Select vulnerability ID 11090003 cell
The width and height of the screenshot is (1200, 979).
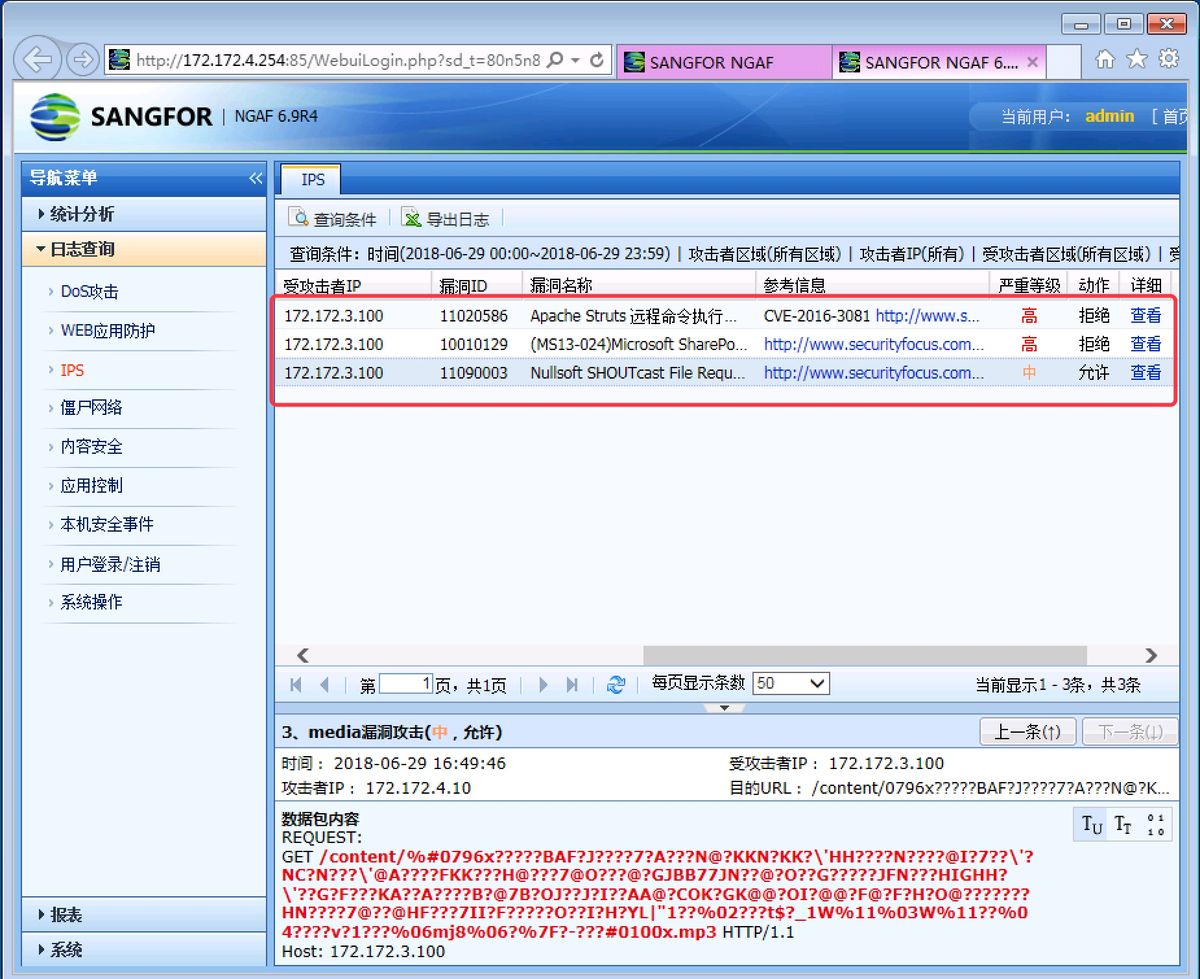click(474, 373)
